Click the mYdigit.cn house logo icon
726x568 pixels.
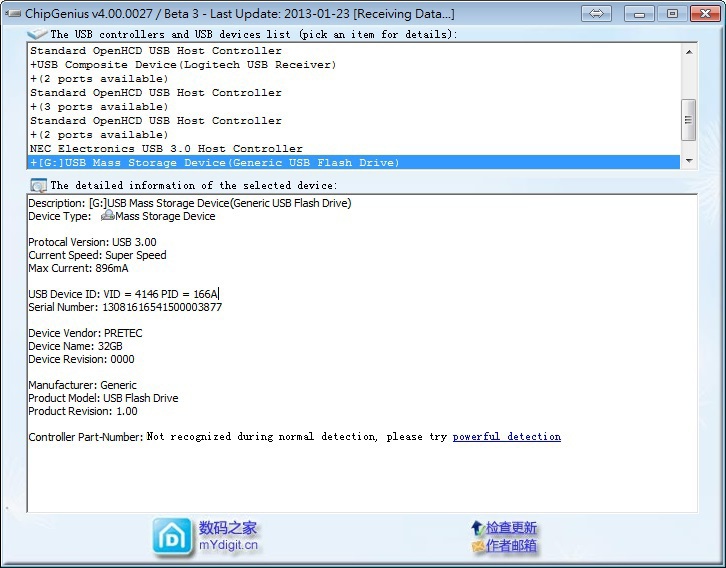tap(172, 537)
